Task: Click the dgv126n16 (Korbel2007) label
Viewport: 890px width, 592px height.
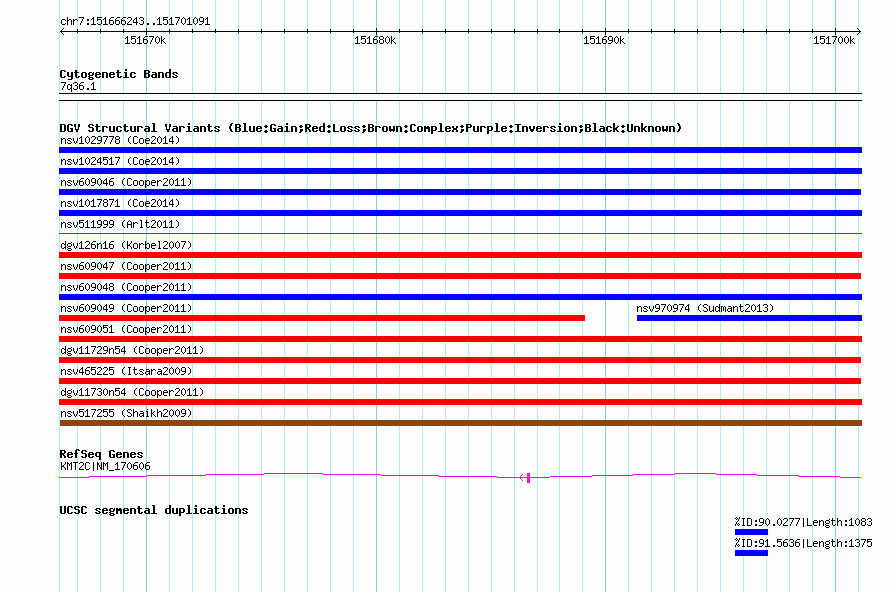Action: (x=126, y=245)
